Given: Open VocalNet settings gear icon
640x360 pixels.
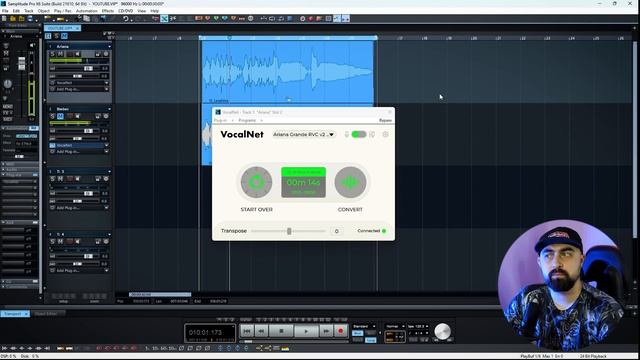Looking at the screenshot, I should (x=385, y=134).
